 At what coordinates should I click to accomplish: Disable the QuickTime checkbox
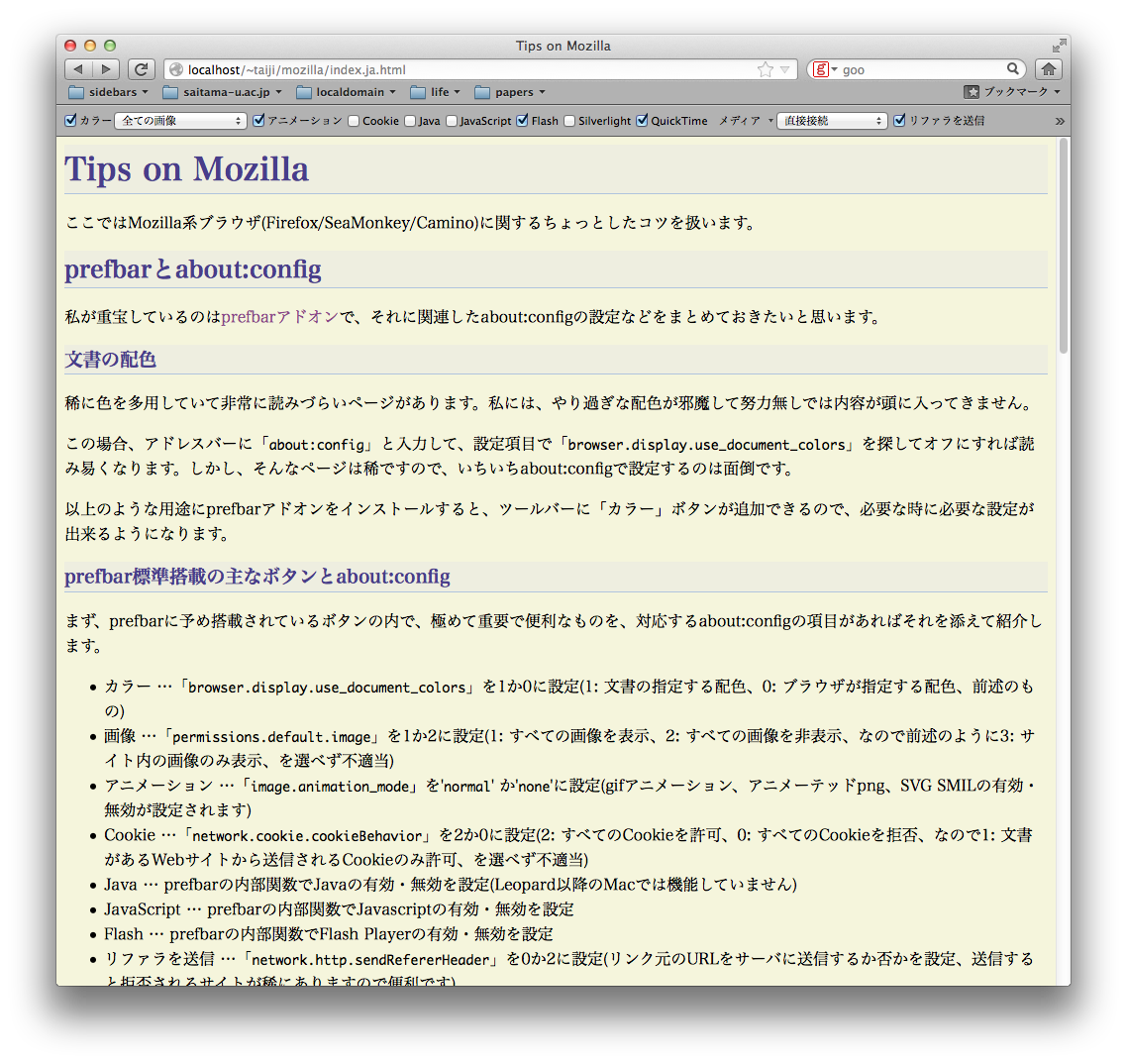642,121
